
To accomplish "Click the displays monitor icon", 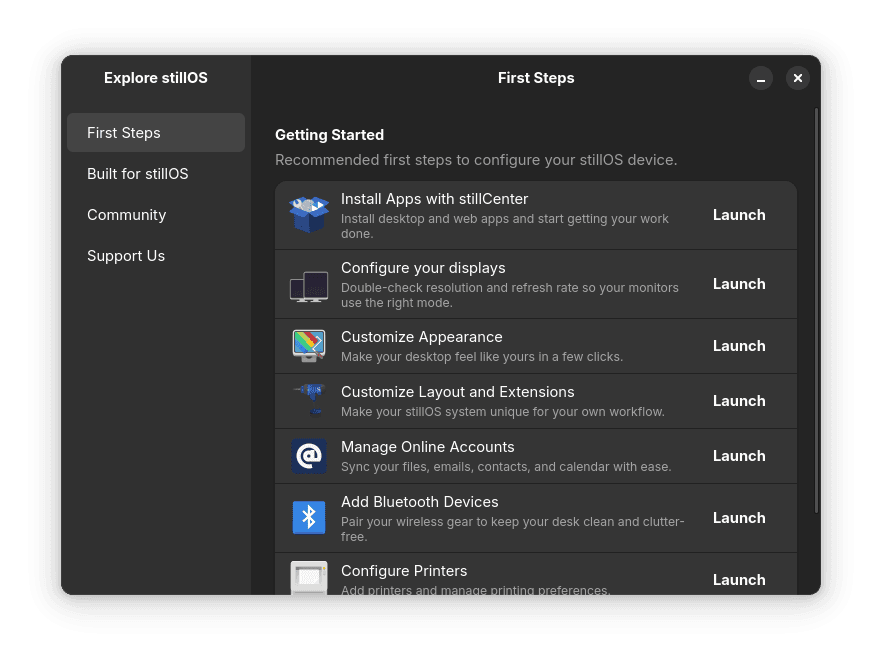I will pos(309,286).
